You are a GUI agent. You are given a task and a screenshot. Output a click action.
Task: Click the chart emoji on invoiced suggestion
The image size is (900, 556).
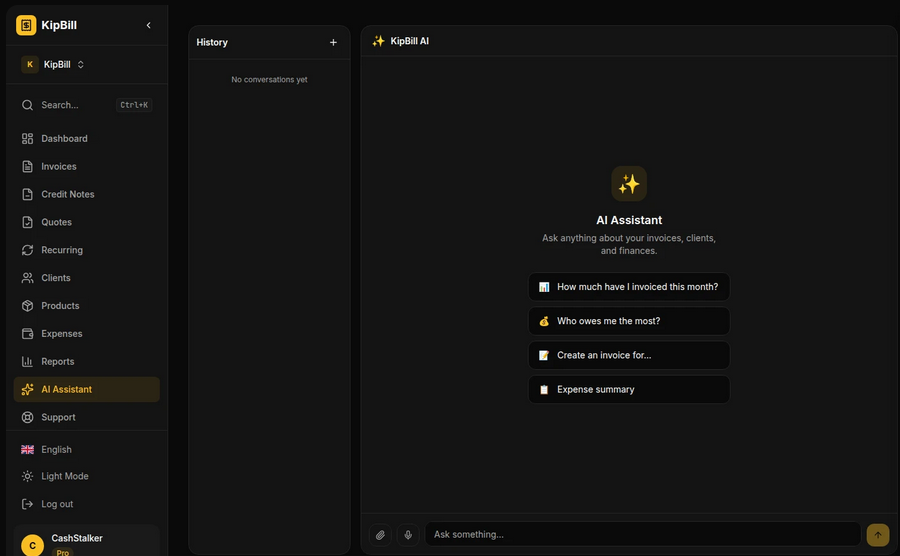[x=544, y=287]
